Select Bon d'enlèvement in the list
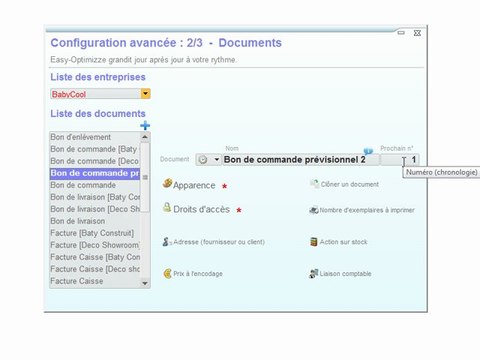This screenshot has height=360, width=480. click(95, 137)
